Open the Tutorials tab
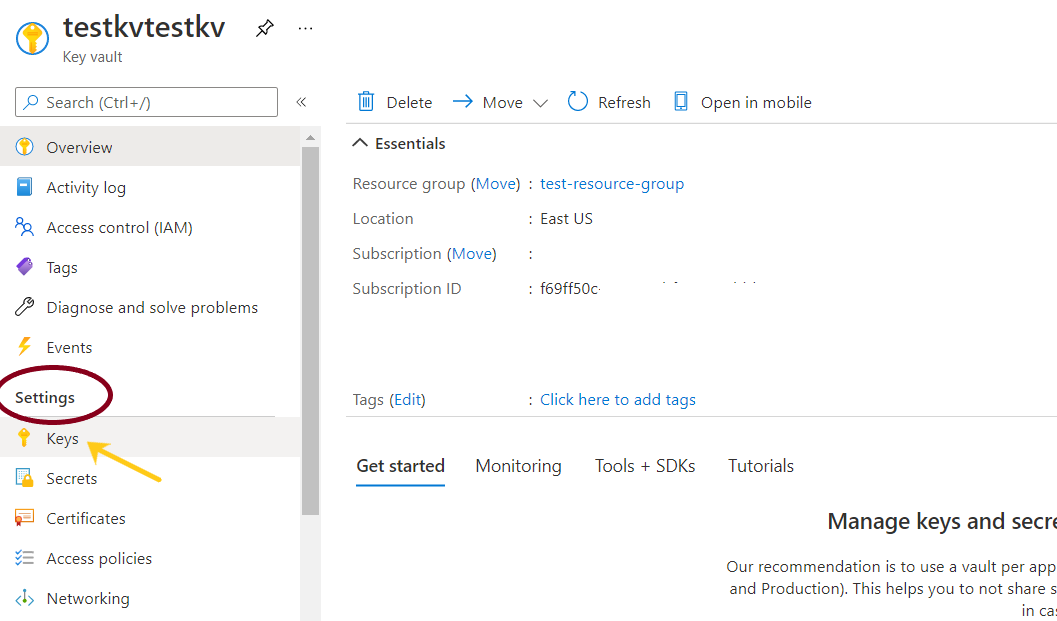 tap(760, 466)
